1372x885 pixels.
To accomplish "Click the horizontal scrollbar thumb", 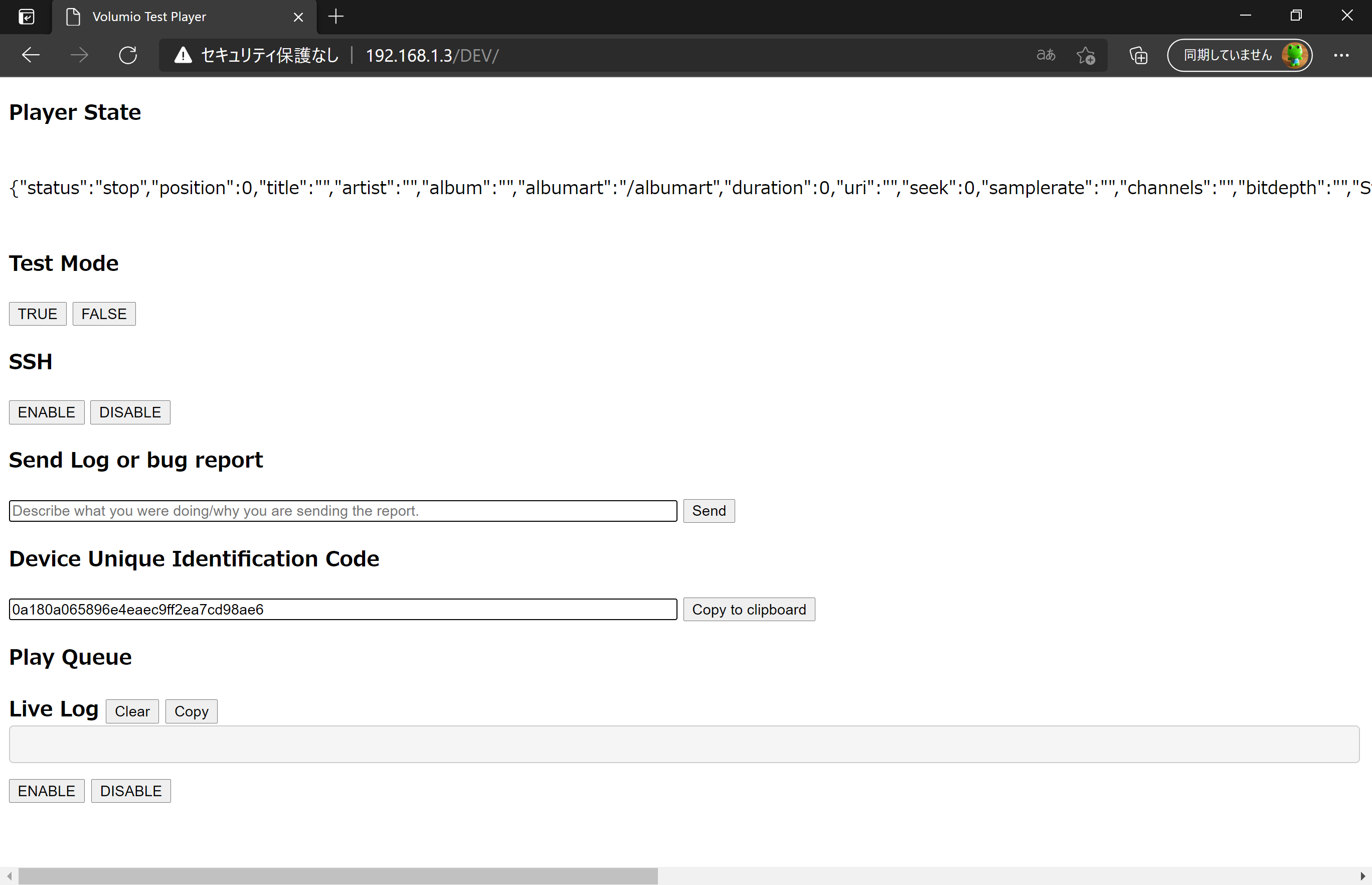I will [x=337, y=876].
